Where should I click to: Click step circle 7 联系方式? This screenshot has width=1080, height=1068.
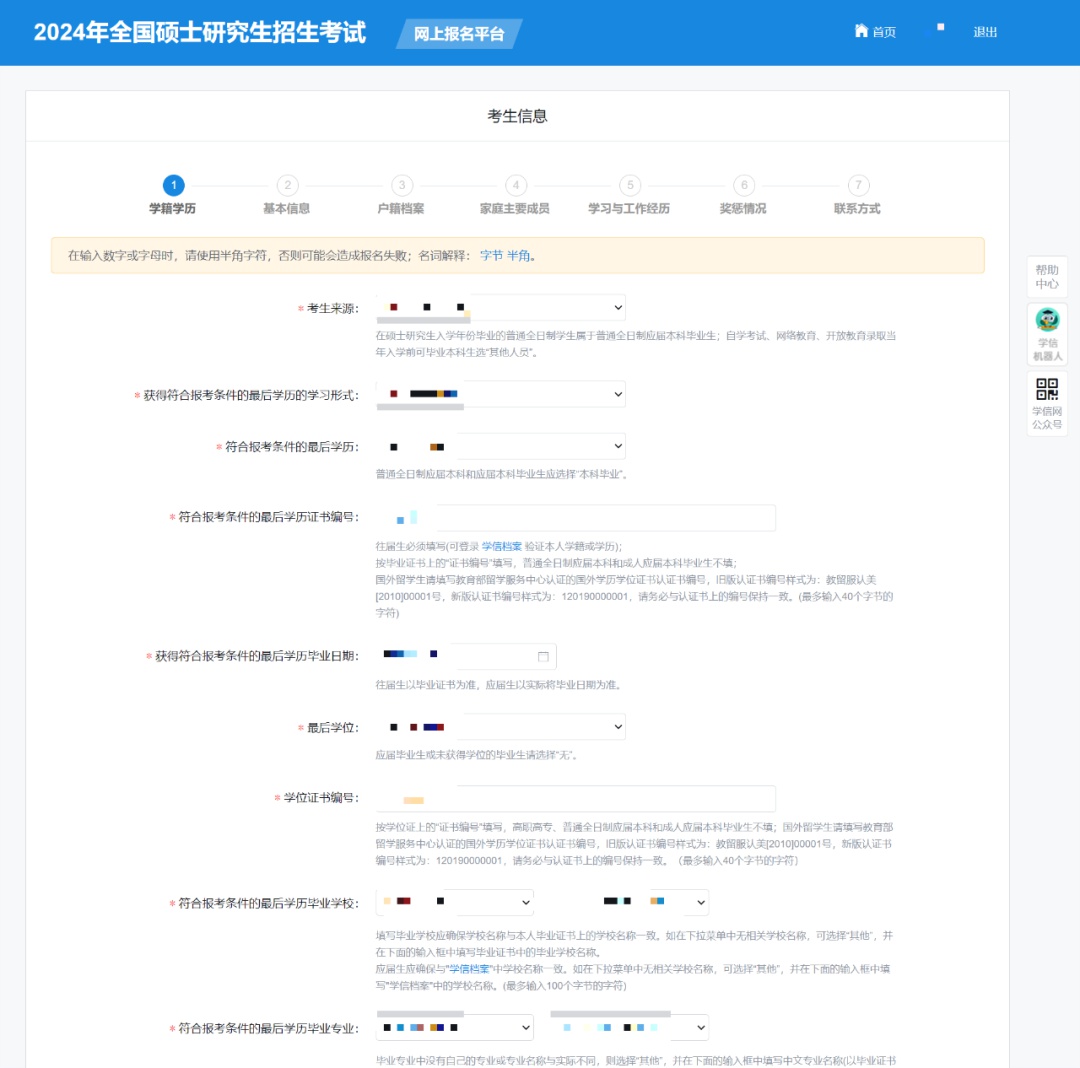tap(858, 185)
